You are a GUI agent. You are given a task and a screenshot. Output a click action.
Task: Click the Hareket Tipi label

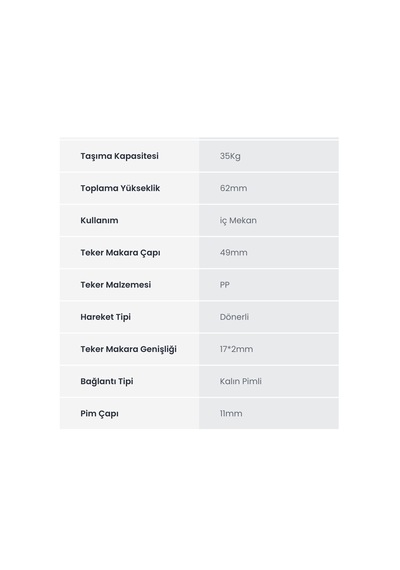tap(105, 317)
